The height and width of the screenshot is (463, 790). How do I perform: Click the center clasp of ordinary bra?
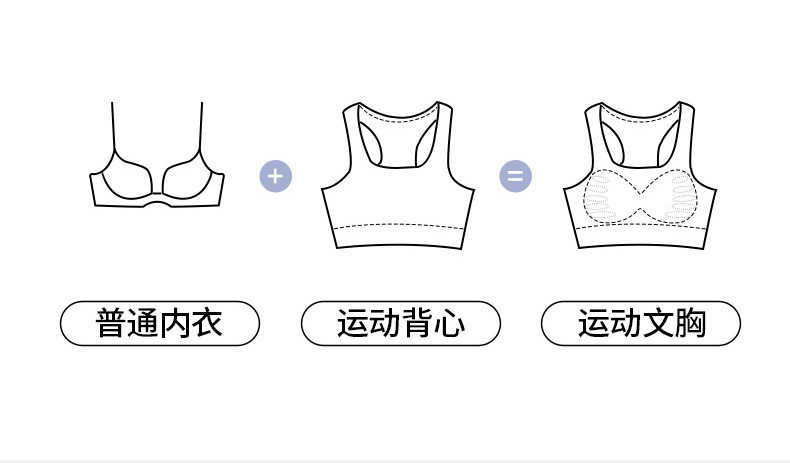(157, 194)
